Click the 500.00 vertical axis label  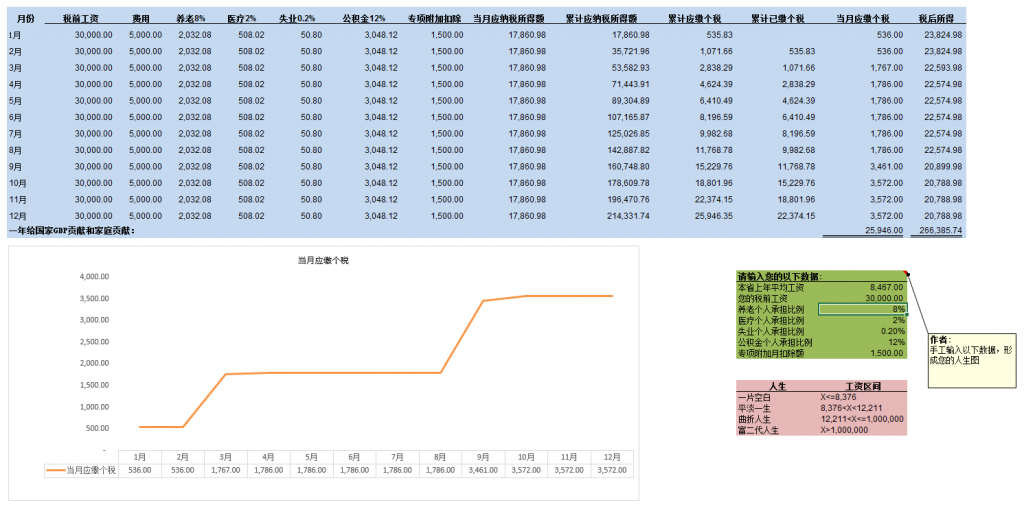[x=98, y=428]
